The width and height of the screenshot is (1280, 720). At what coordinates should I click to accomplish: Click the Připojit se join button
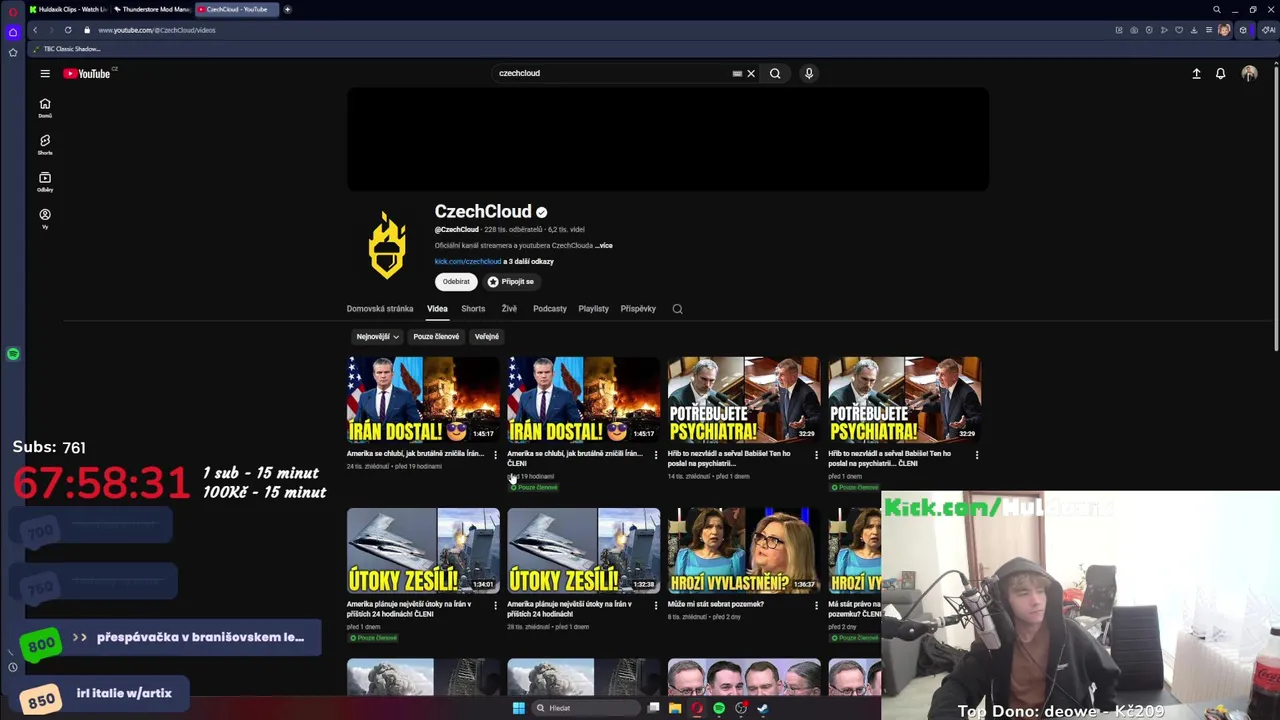click(511, 282)
